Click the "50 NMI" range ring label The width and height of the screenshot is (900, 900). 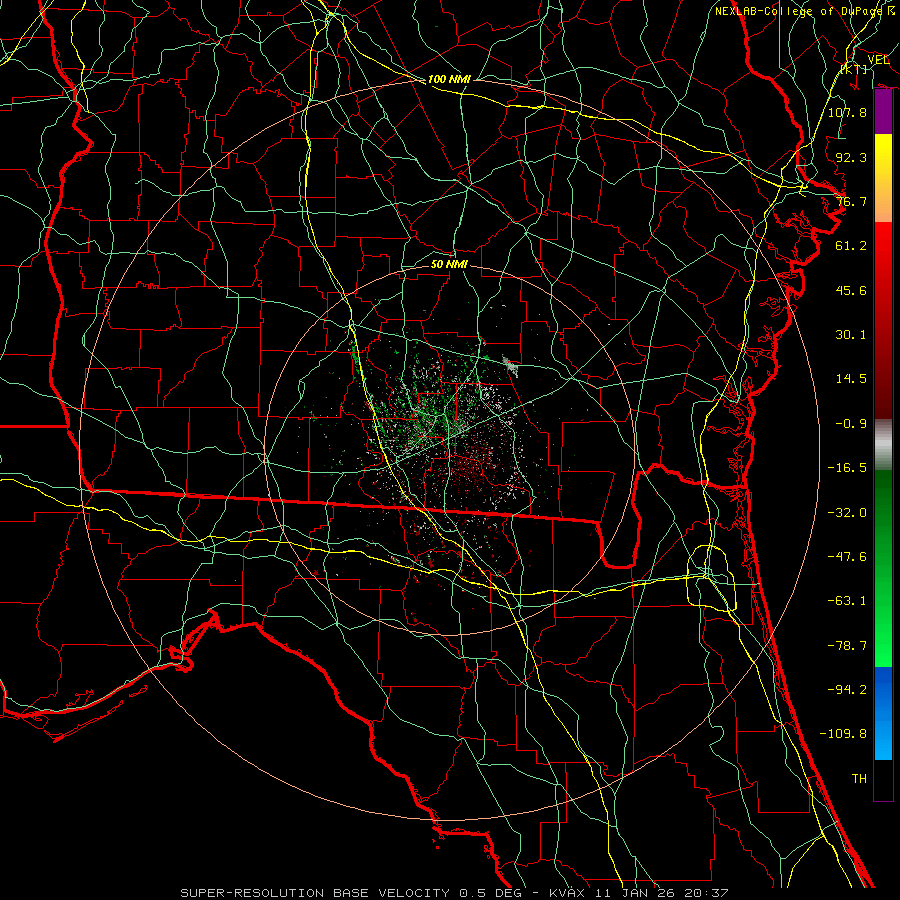(x=449, y=264)
